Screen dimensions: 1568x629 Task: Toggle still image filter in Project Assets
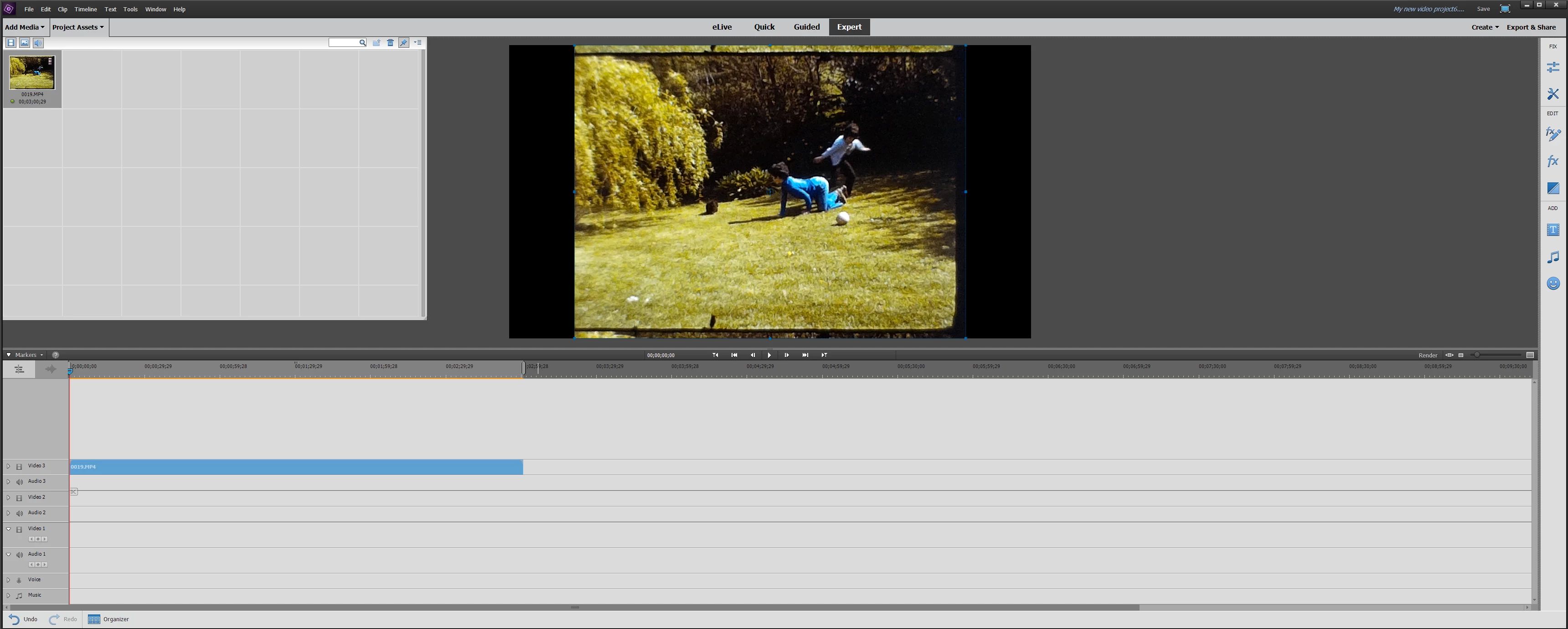pyautogui.click(x=24, y=42)
